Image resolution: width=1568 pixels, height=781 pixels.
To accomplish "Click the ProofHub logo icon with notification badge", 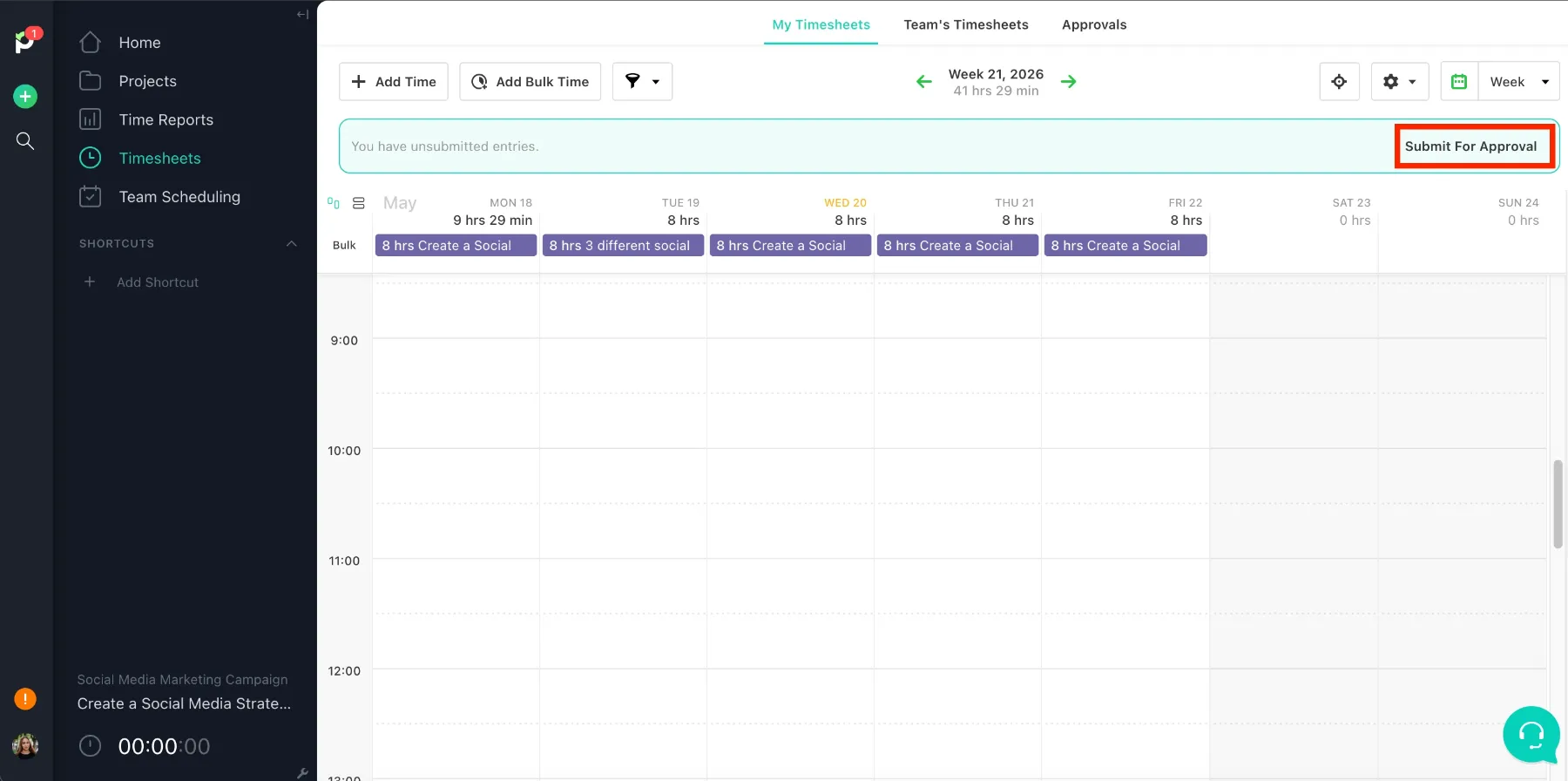I will click(26, 41).
